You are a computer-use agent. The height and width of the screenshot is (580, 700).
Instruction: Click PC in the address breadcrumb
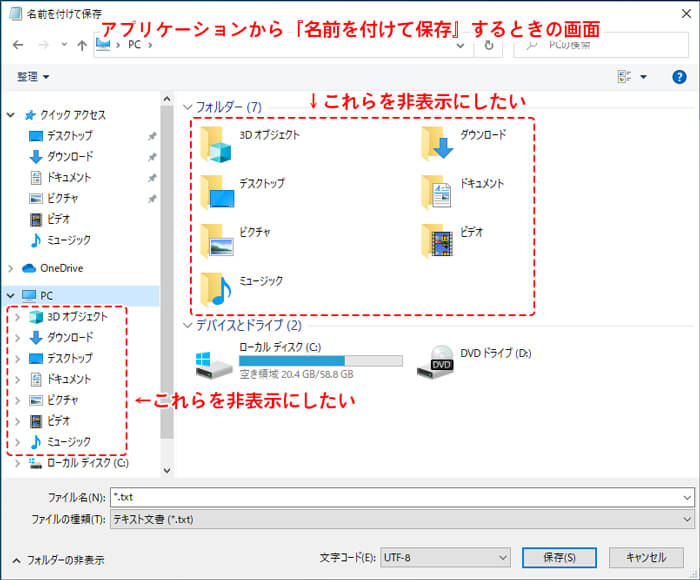coord(134,45)
